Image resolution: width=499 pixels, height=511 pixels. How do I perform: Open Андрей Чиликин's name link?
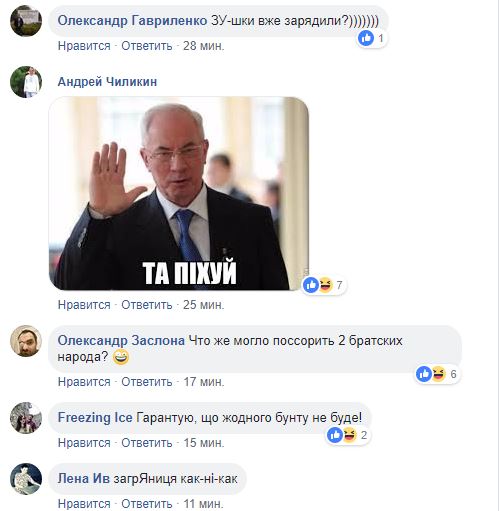pos(107,82)
